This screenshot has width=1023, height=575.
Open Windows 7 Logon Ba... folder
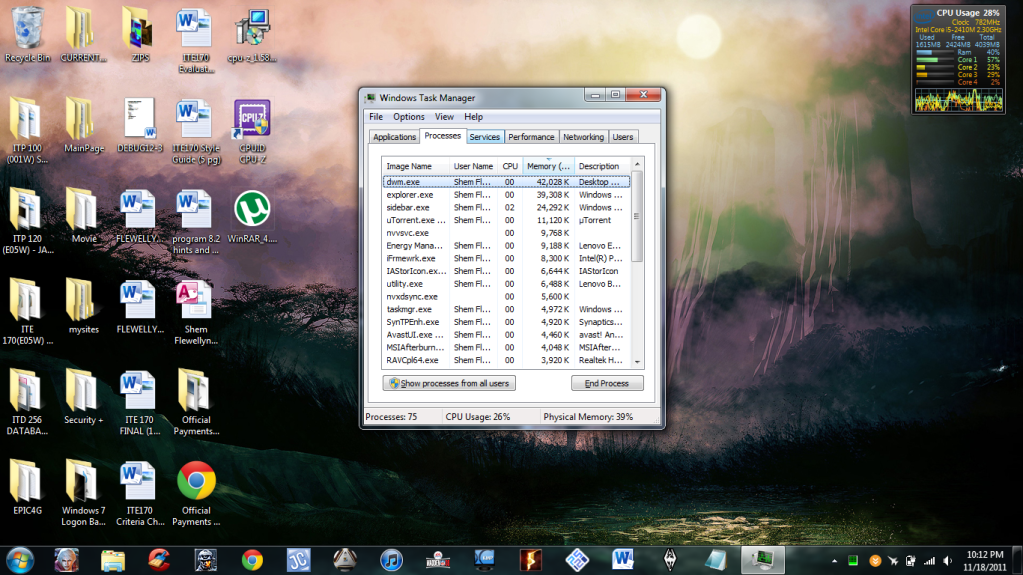84,493
